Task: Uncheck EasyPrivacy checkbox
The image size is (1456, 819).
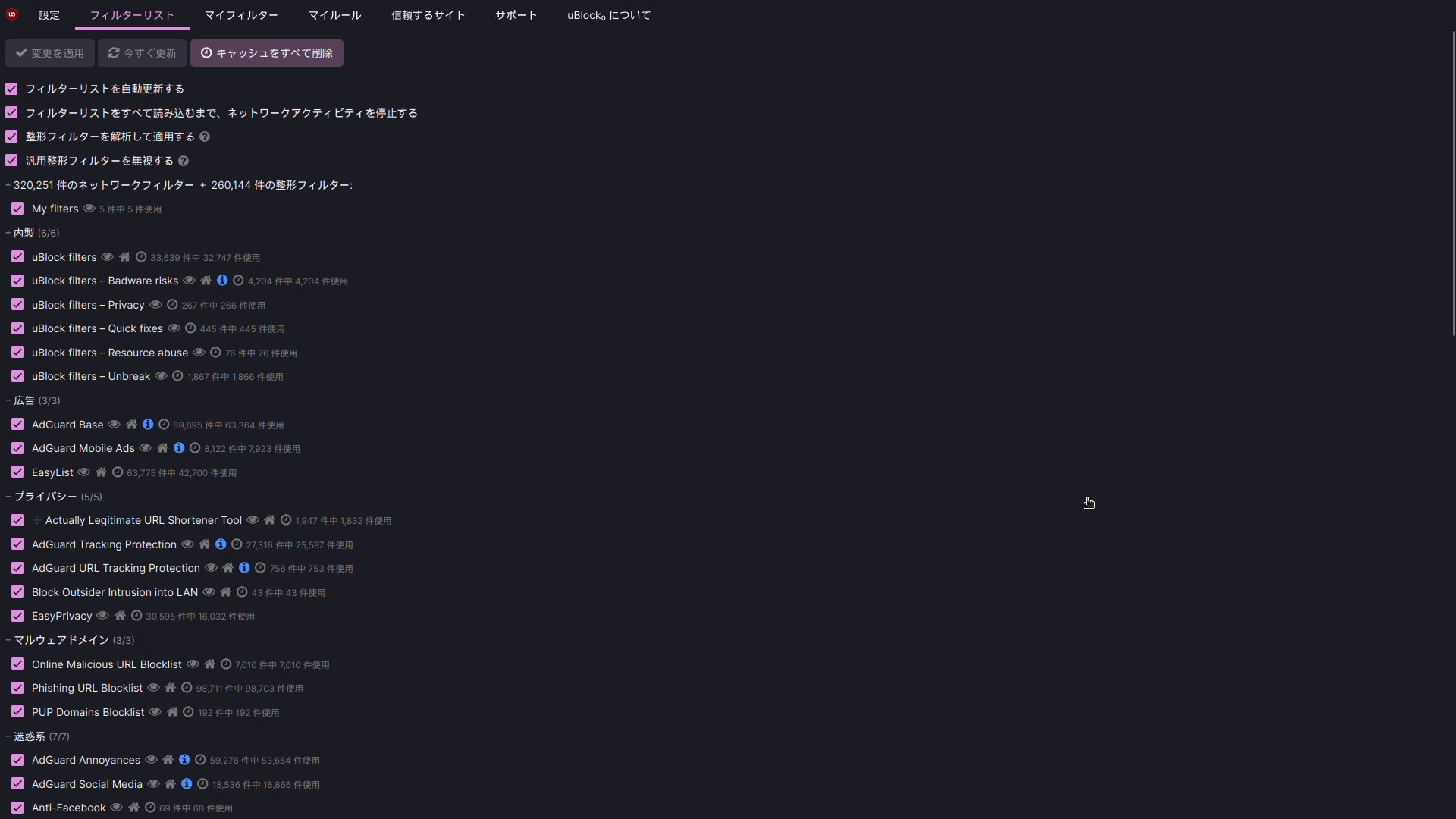Action: pos(17,616)
